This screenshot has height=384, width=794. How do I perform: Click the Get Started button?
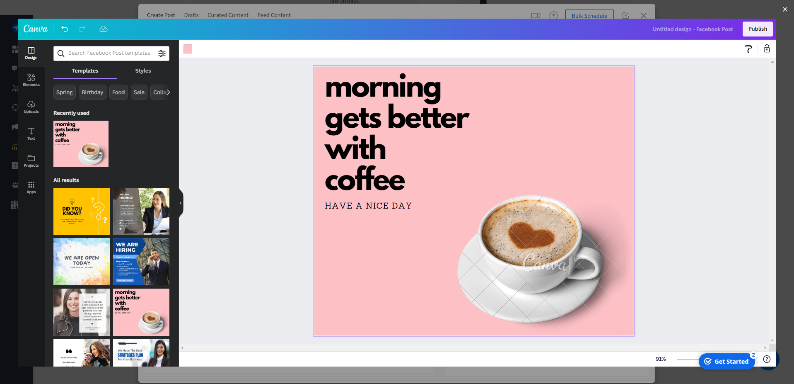click(727, 361)
